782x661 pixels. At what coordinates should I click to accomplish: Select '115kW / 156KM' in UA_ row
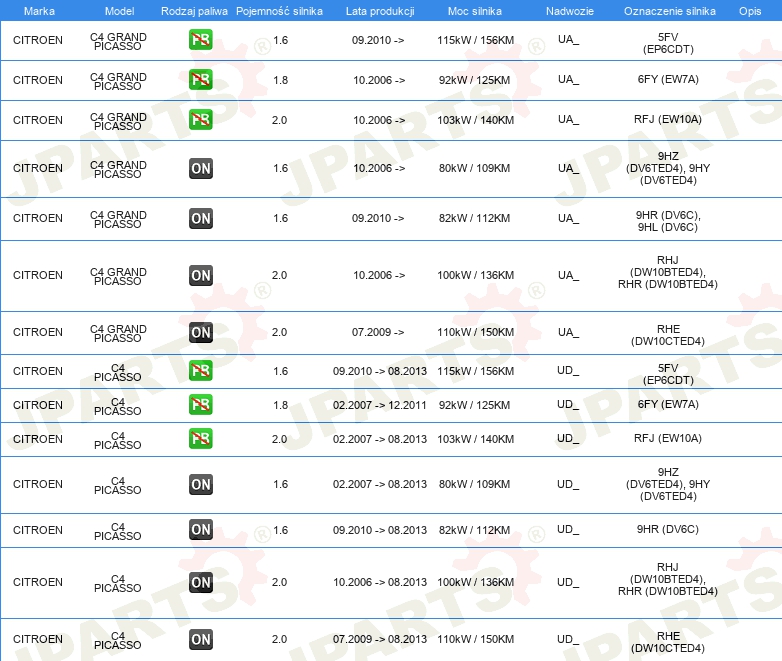click(475, 40)
